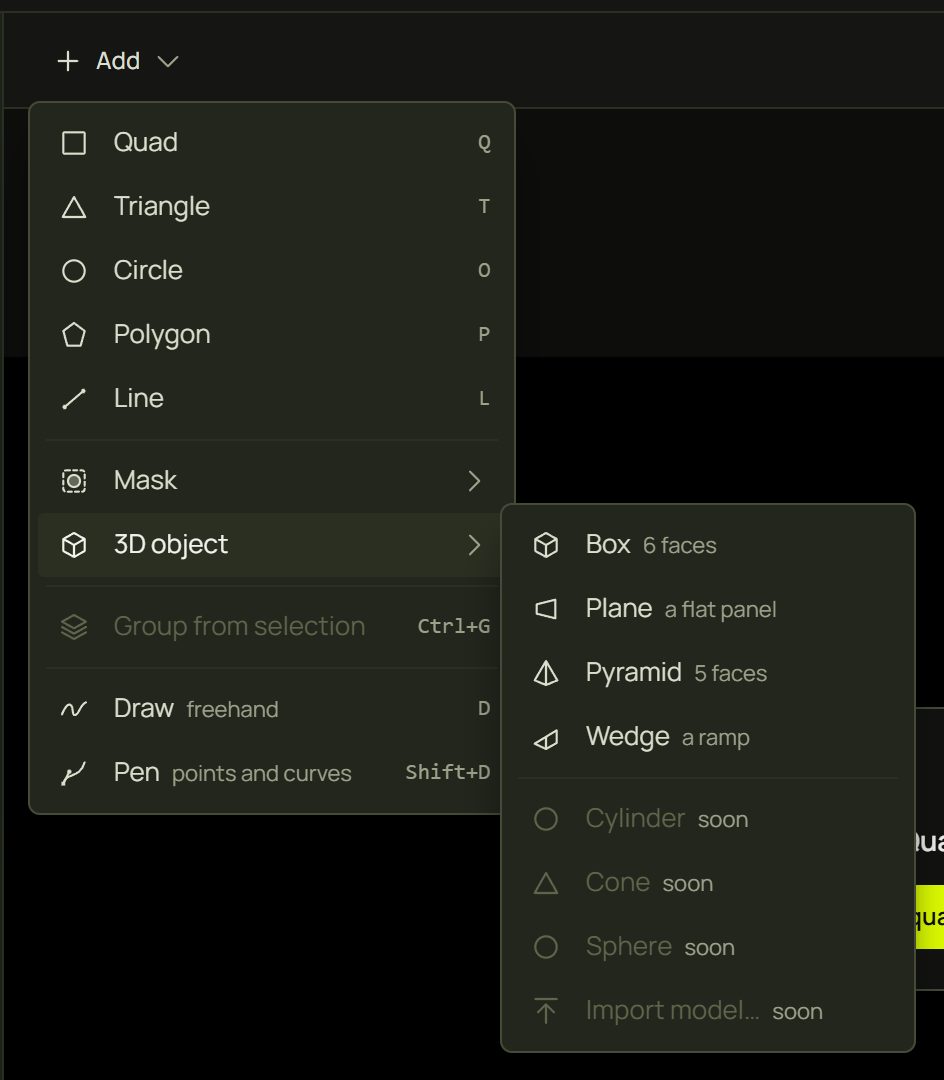Click the Sphere circle icon
The height and width of the screenshot is (1080, 944).
[546, 947]
